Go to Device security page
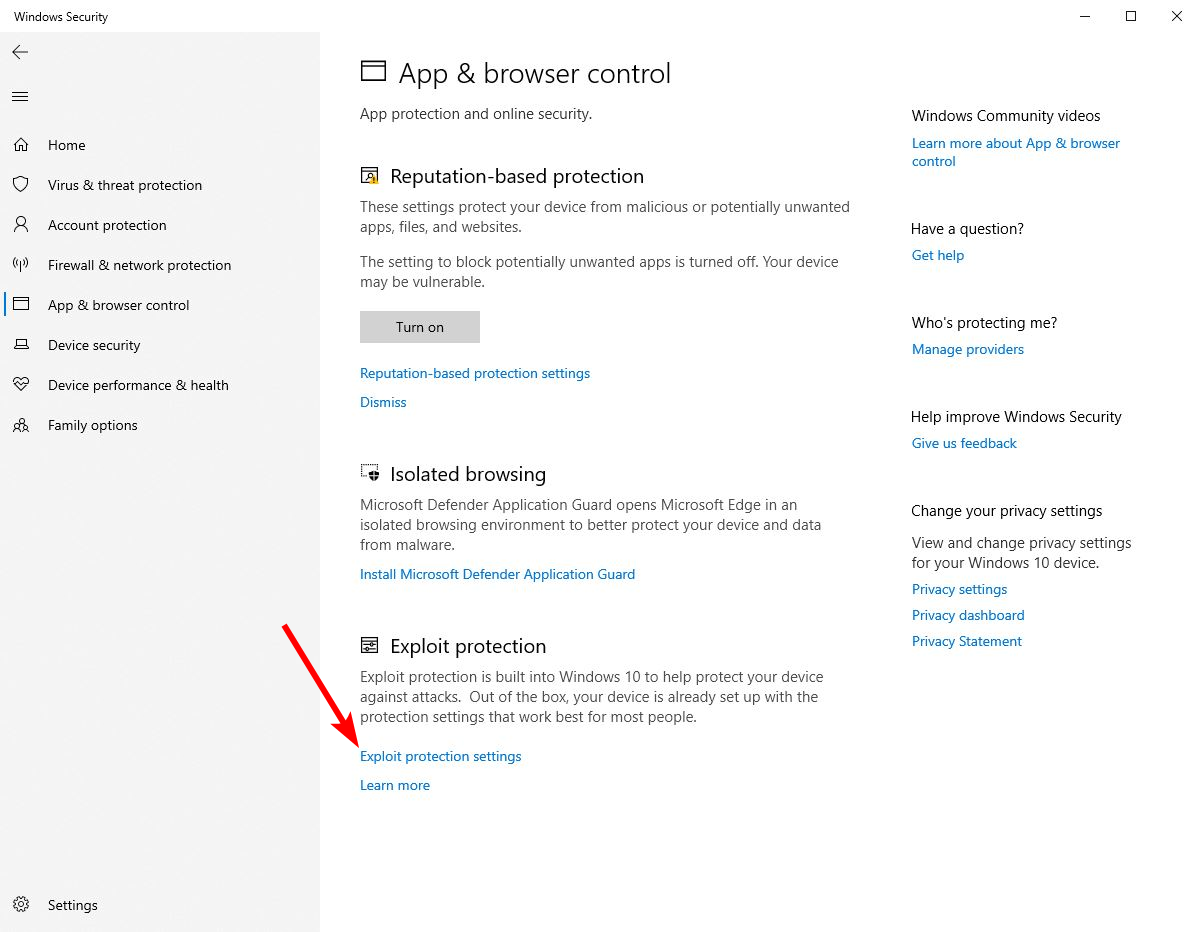The image size is (1200, 932). [x=94, y=345]
